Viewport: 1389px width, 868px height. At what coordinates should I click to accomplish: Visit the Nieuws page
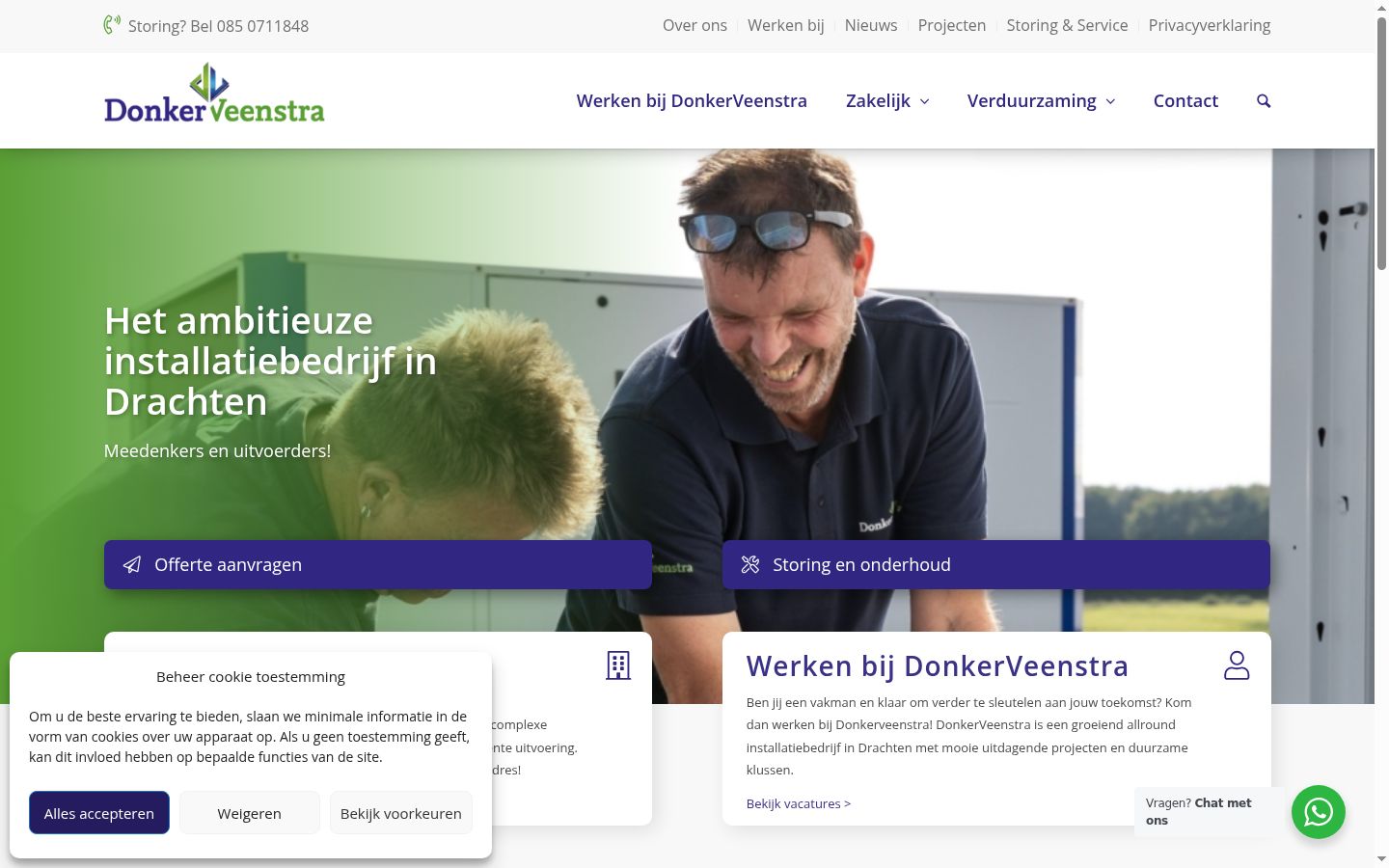tap(871, 25)
